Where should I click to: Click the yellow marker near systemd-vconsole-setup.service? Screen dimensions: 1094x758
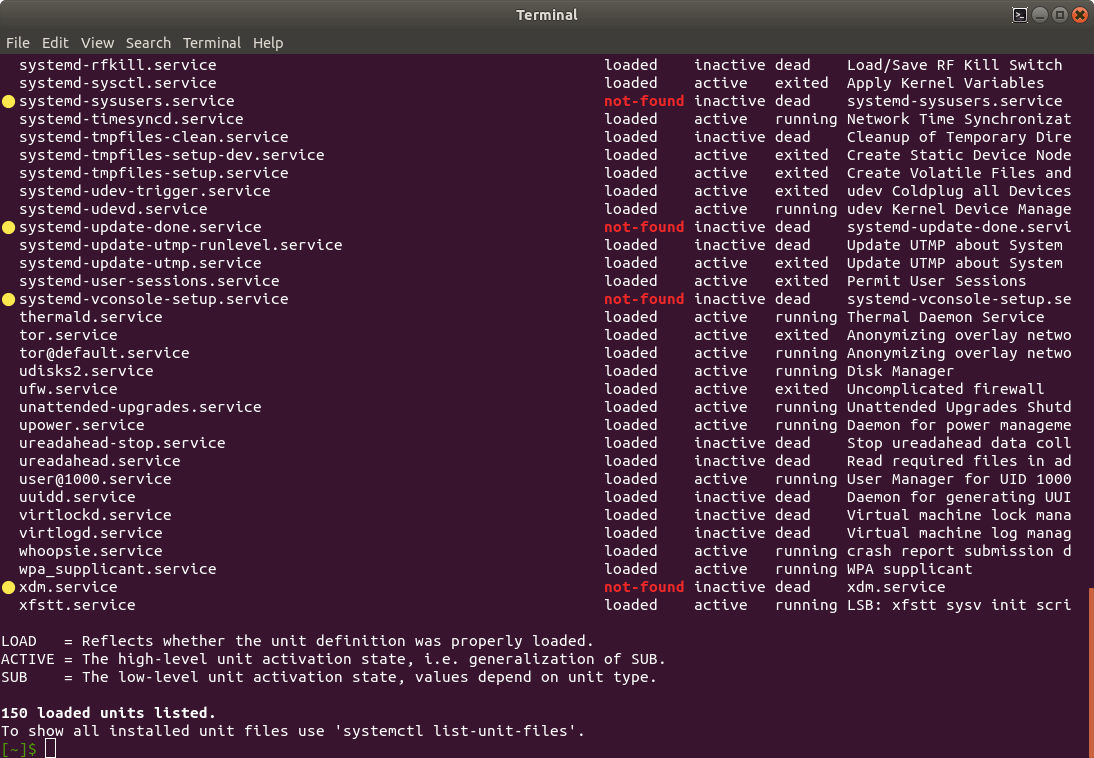click(8, 299)
